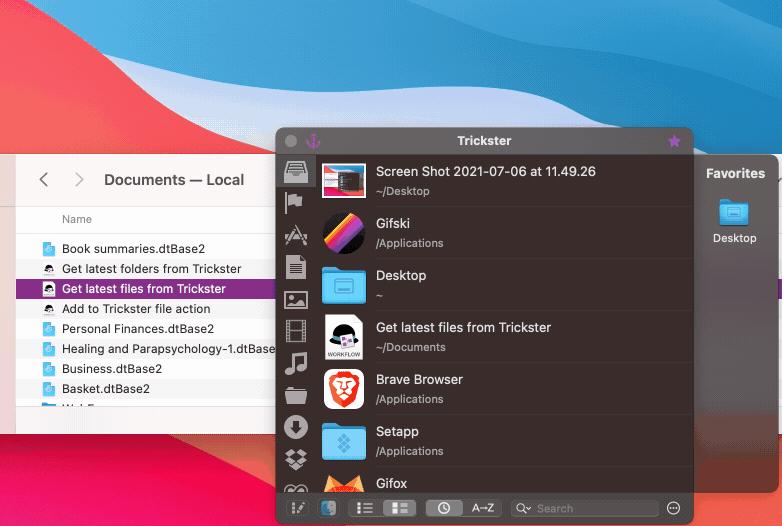The height and width of the screenshot is (526, 782).
Task: Show the Applications filter in Trickster sidebar
Action: pos(296,235)
